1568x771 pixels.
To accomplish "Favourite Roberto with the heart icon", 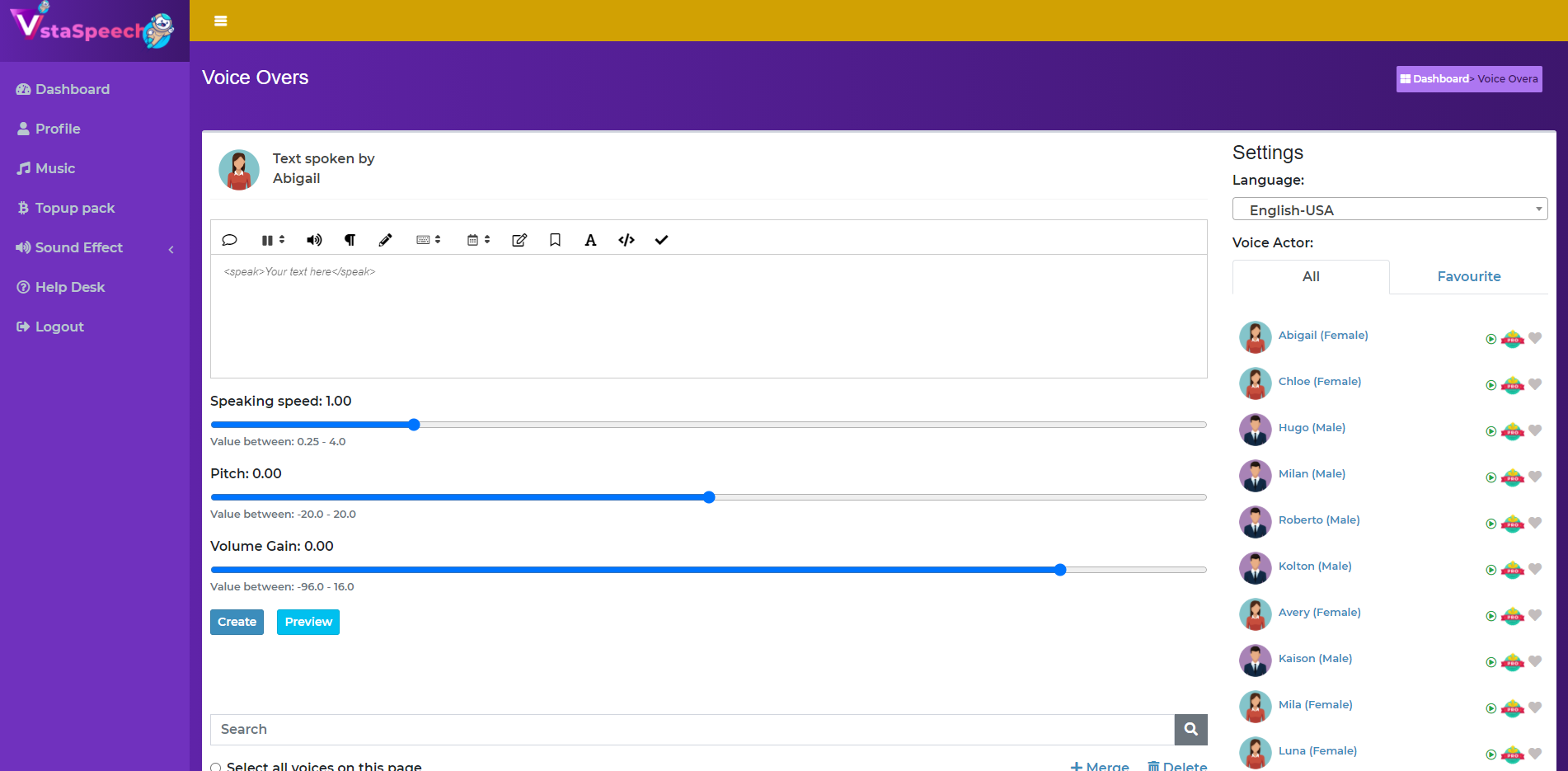I will 1535,523.
